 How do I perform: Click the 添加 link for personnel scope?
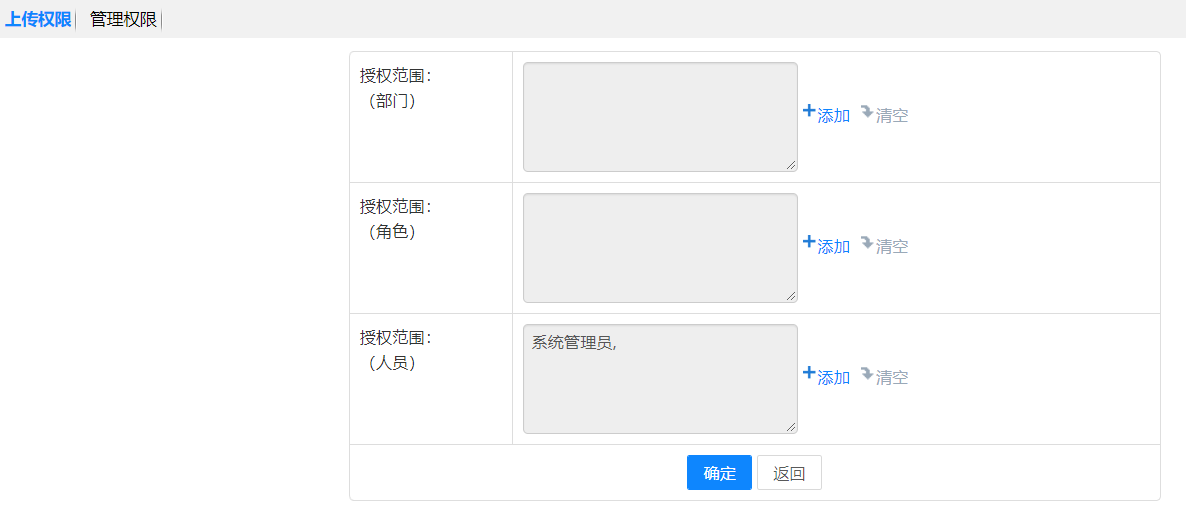coord(834,378)
